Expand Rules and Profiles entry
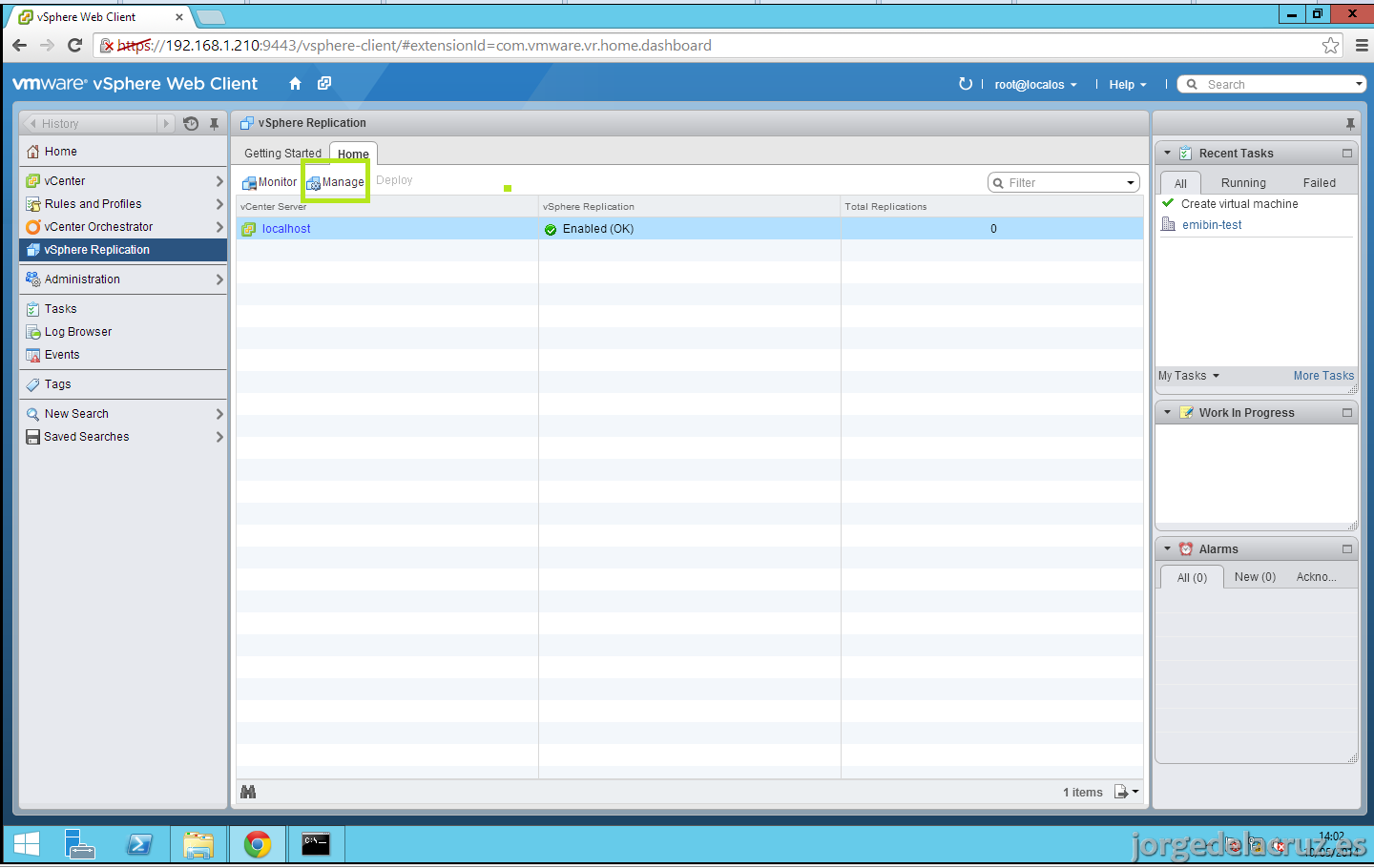The image size is (1374, 868). click(x=219, y=204)
